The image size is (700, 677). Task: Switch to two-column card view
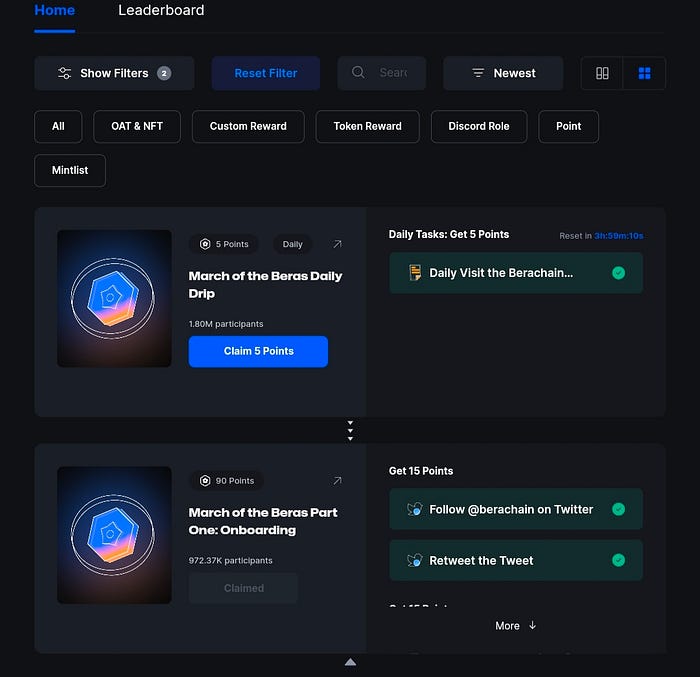click(602, 73)
